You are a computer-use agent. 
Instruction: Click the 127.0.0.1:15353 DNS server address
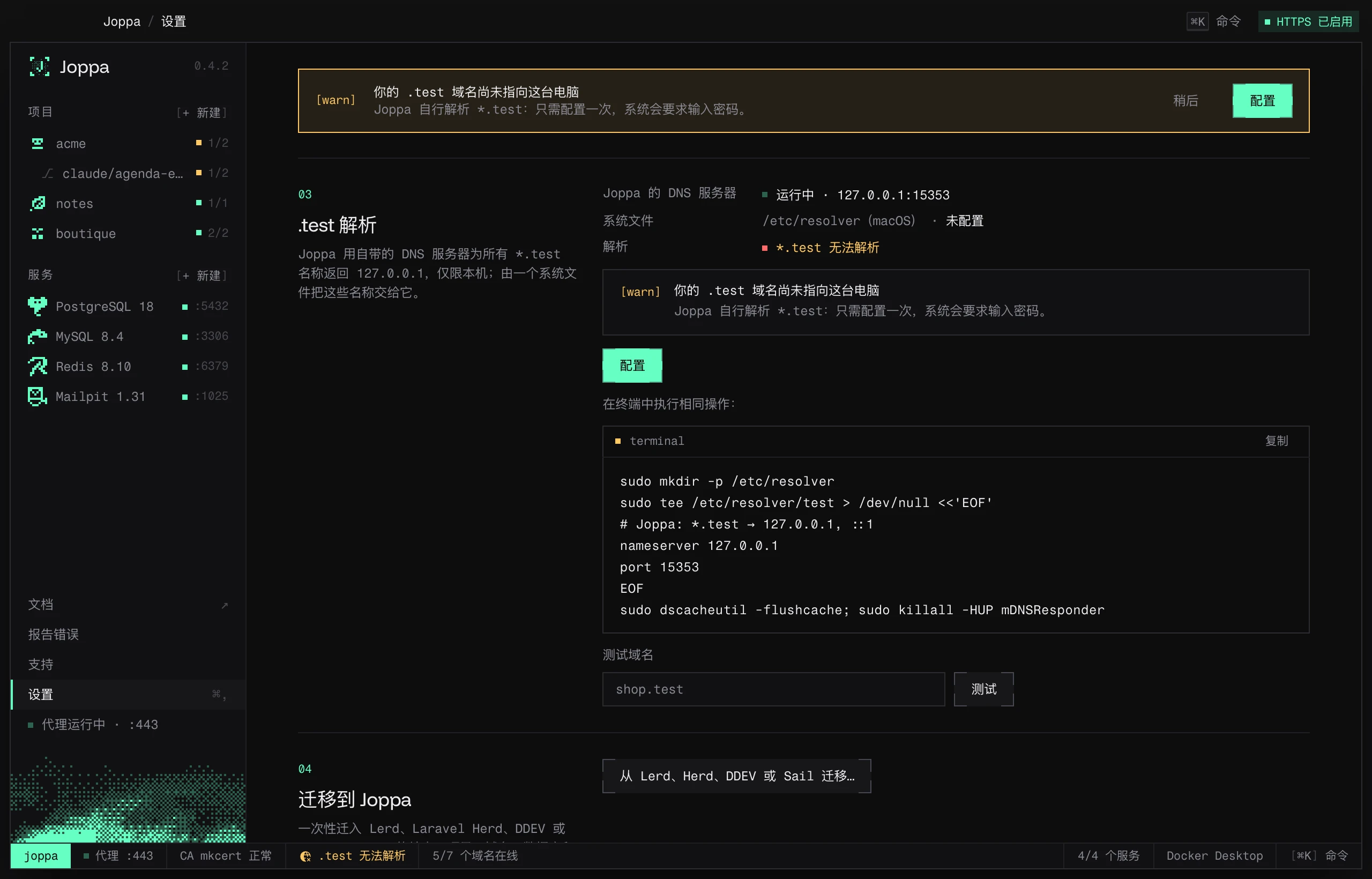click(893, 195)
